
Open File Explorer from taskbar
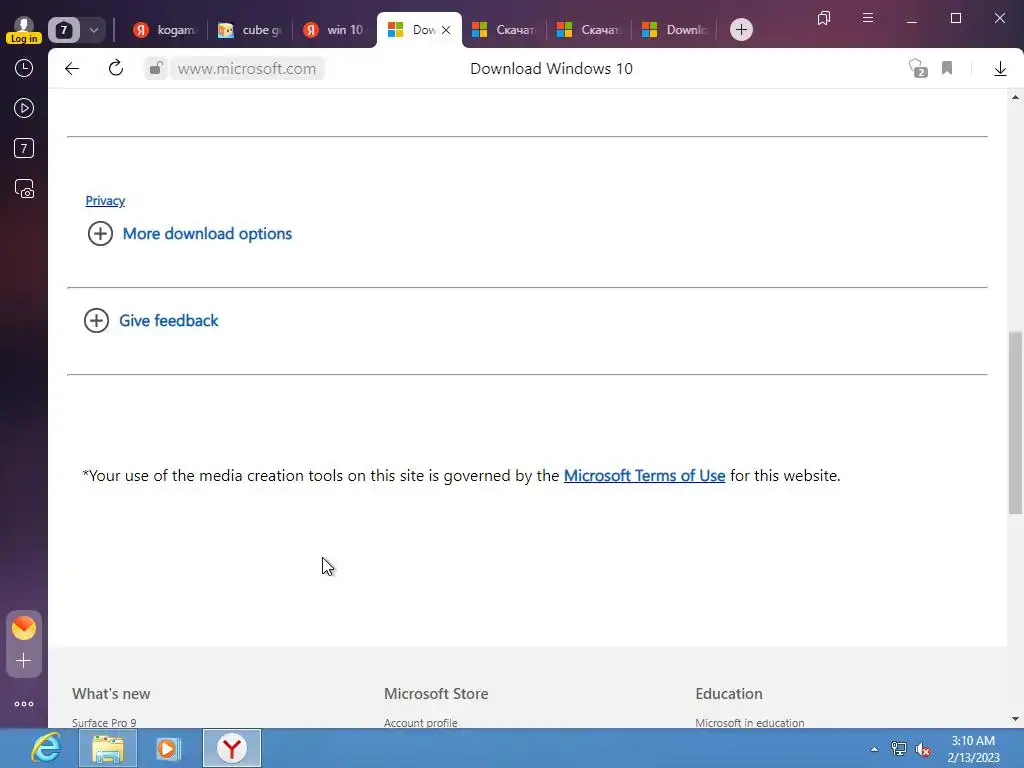tap(108, 748)
